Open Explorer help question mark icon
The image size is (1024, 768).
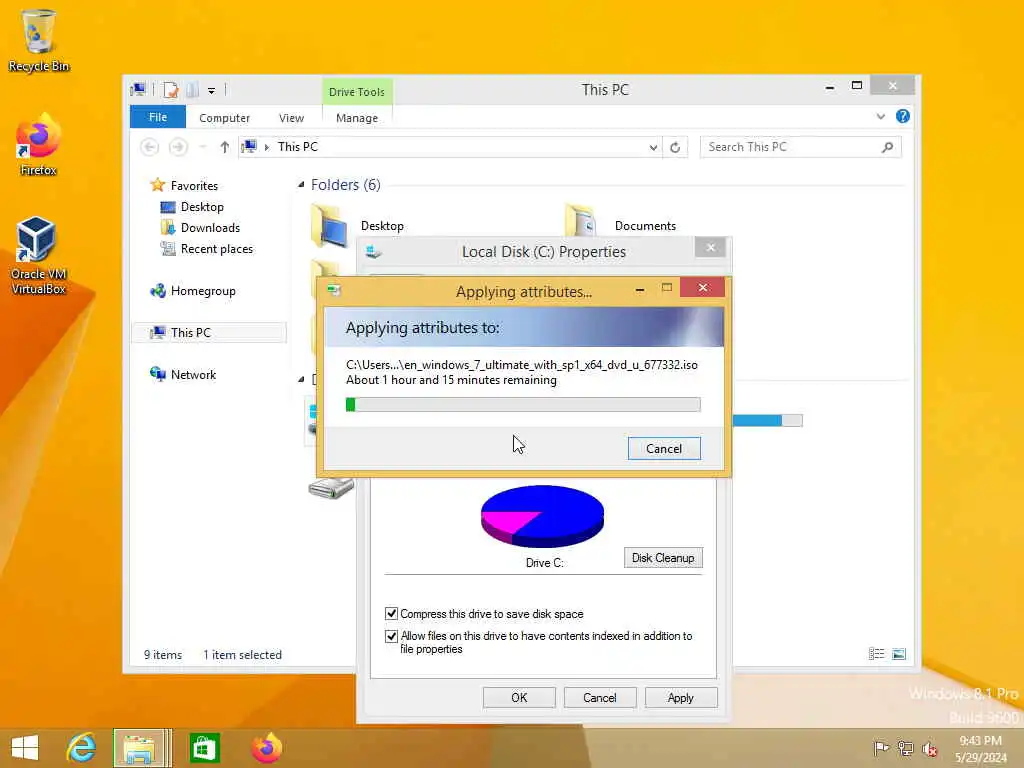903,116
